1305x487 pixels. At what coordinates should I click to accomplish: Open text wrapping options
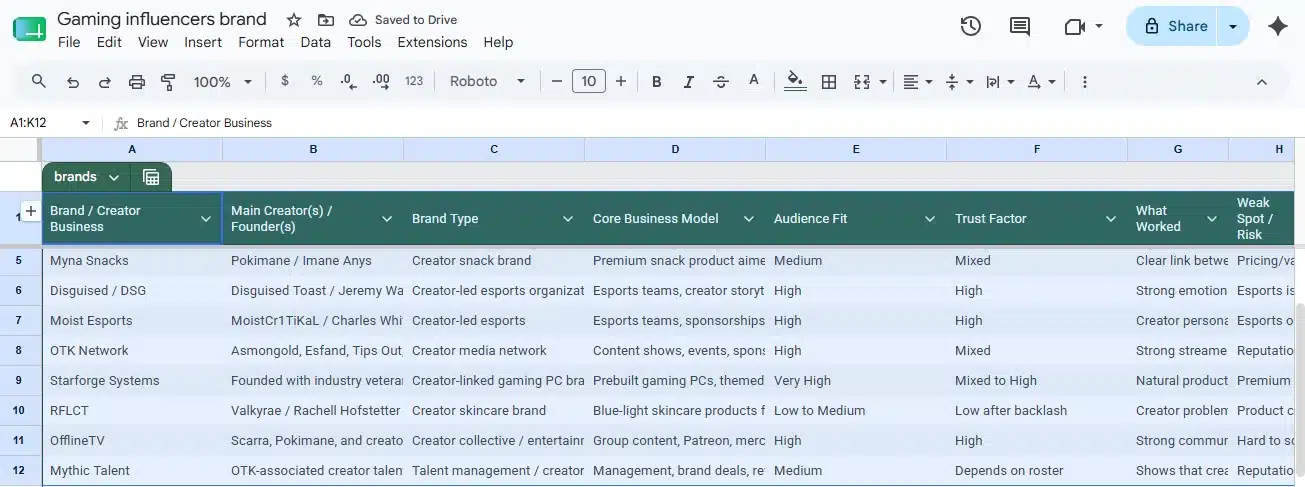1000,82
